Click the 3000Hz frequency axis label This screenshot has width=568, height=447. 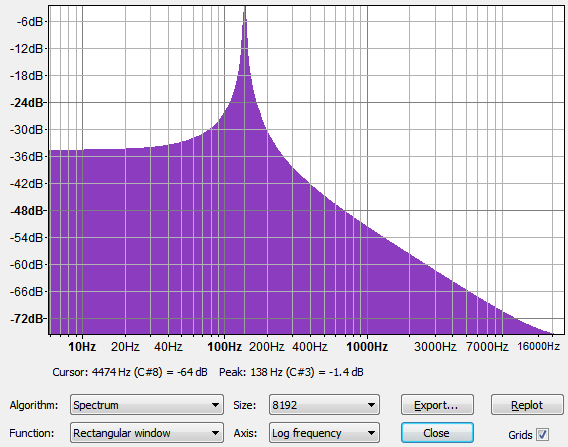click(x=435, y=347)
